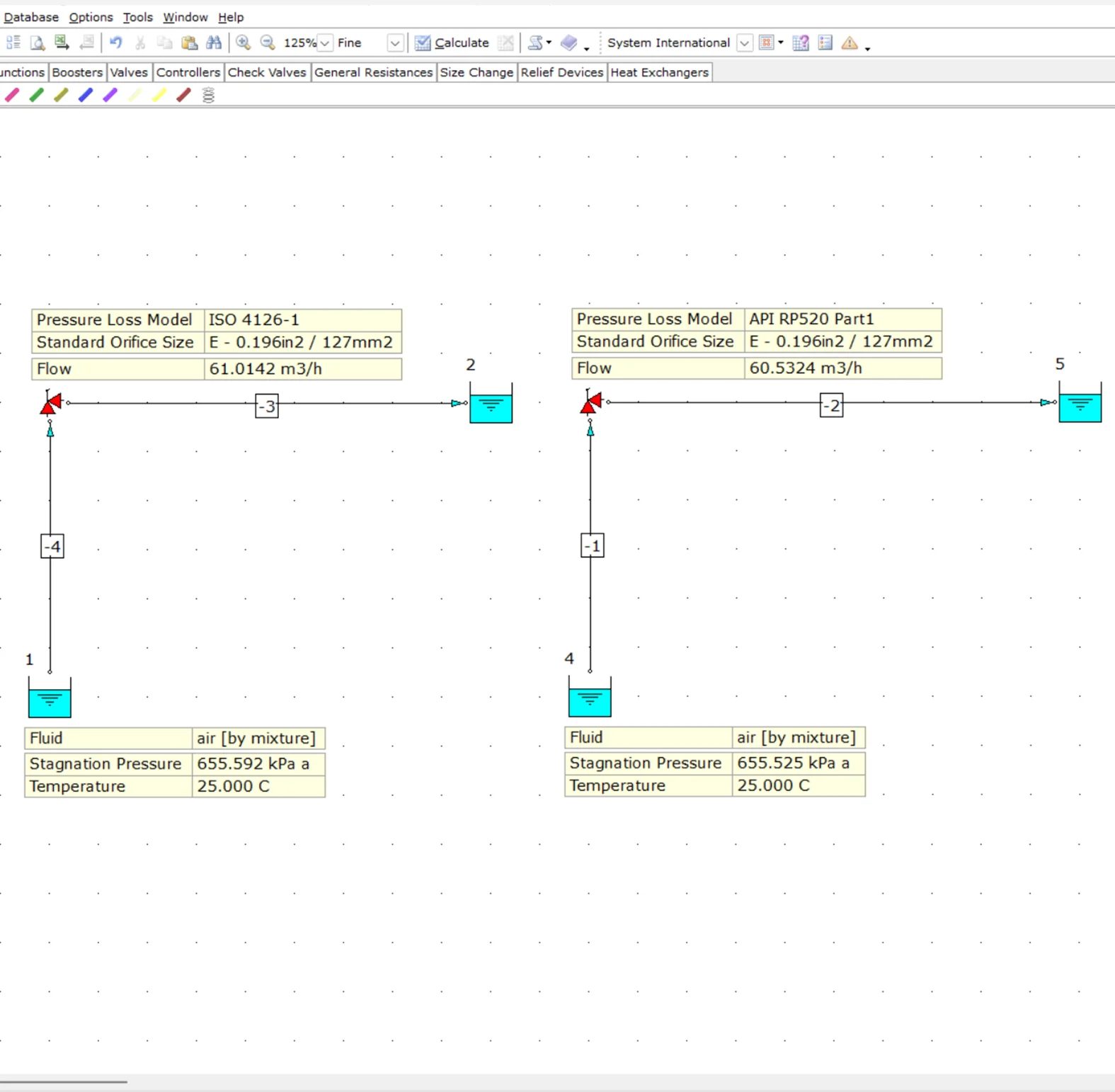Switch to the Relief Devices tab
The width and height of the screenshot is (1115, 1092).
[x=561, y=72]
